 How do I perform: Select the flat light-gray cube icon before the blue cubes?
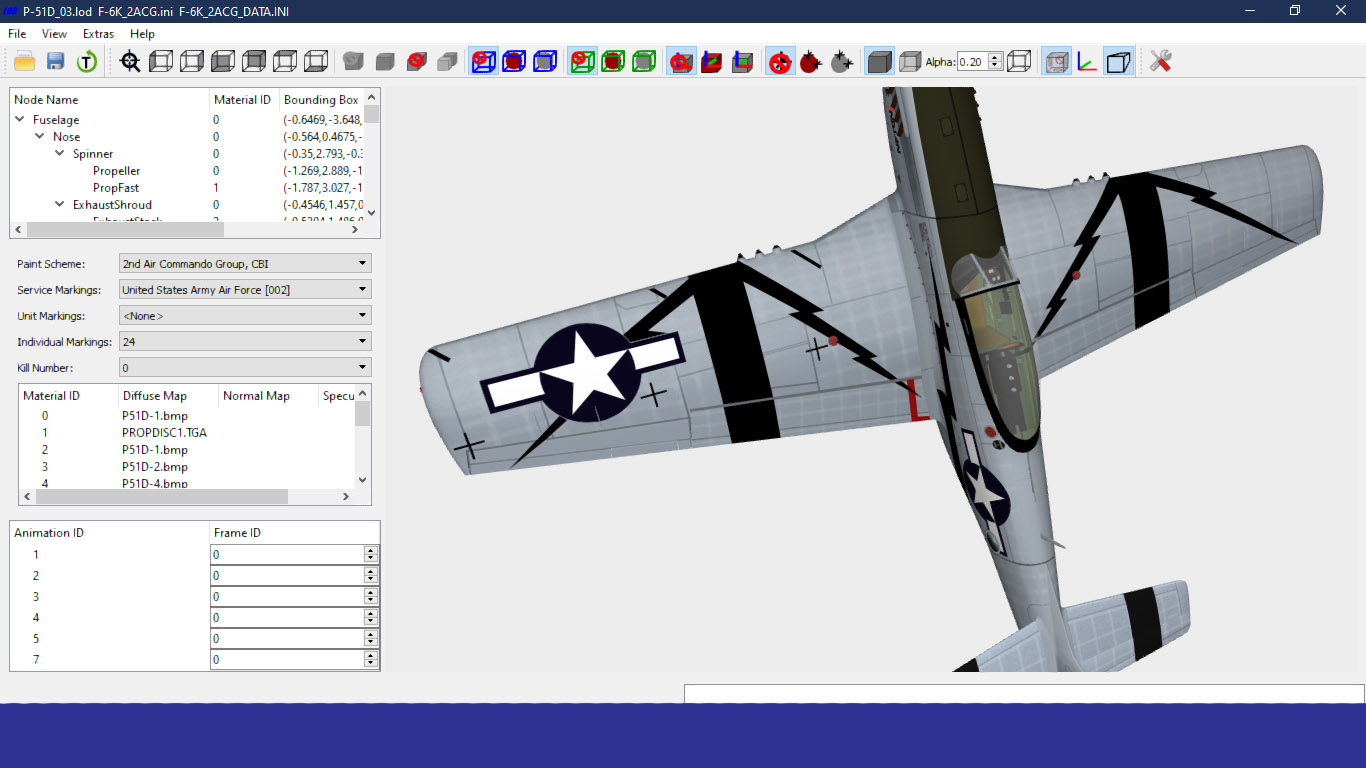point(447,62)
